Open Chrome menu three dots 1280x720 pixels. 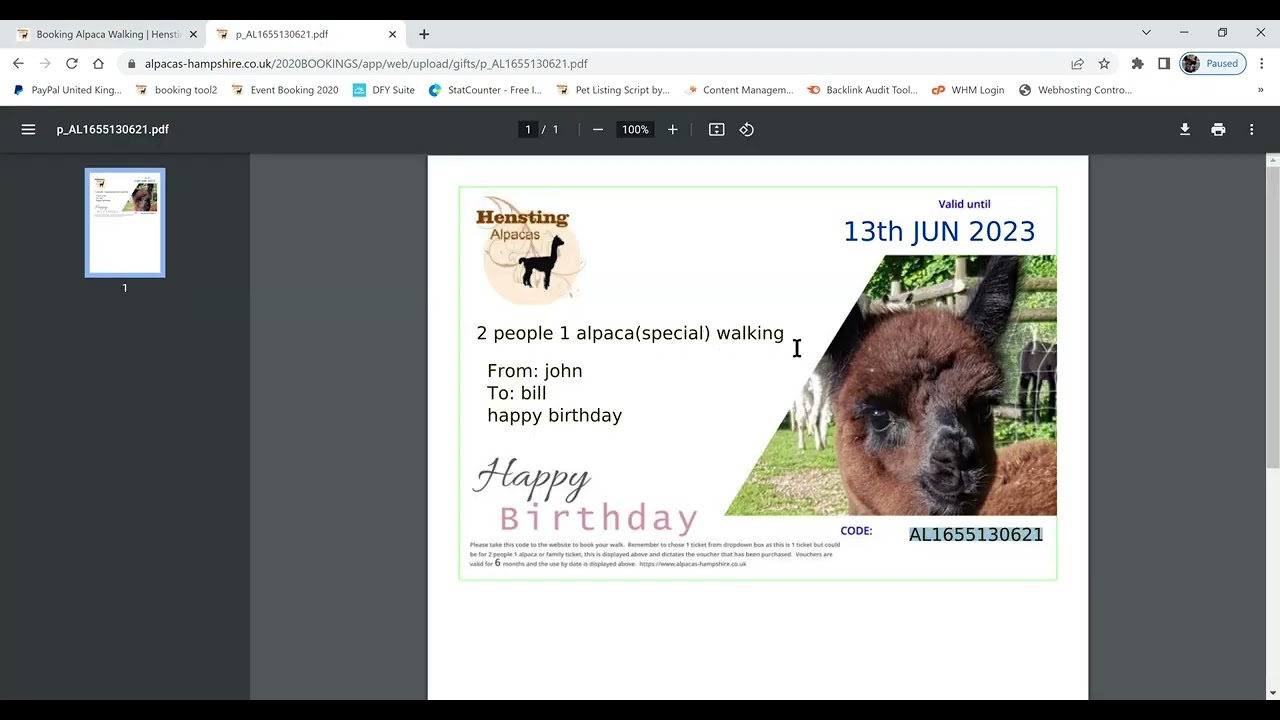click(1262, 63)
